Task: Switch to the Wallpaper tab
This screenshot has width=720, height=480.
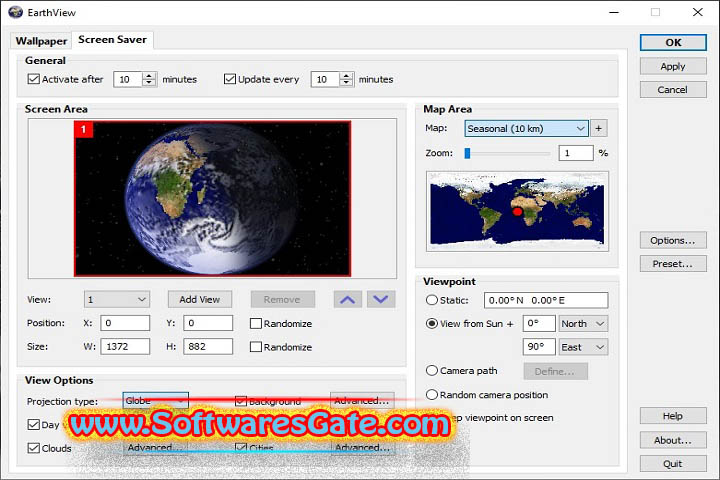Action: click(41, 41)
